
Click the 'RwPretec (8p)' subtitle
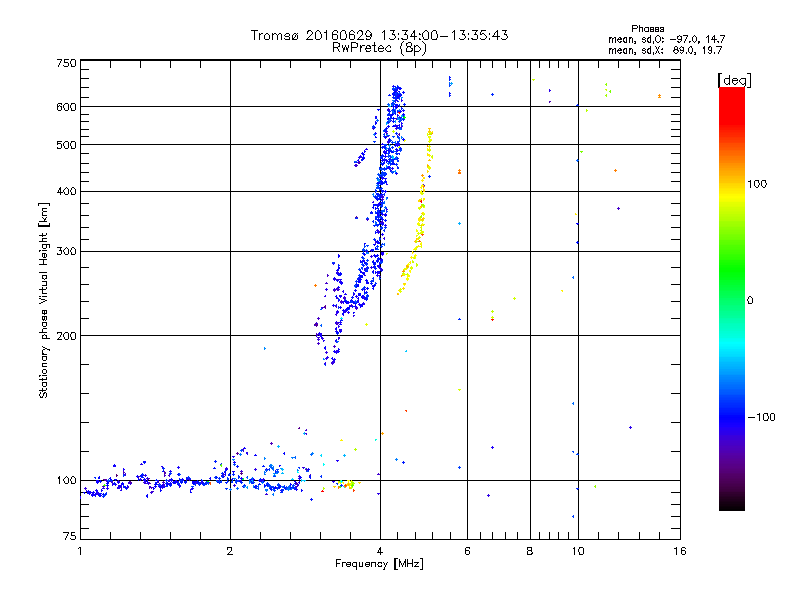[379, 48]
